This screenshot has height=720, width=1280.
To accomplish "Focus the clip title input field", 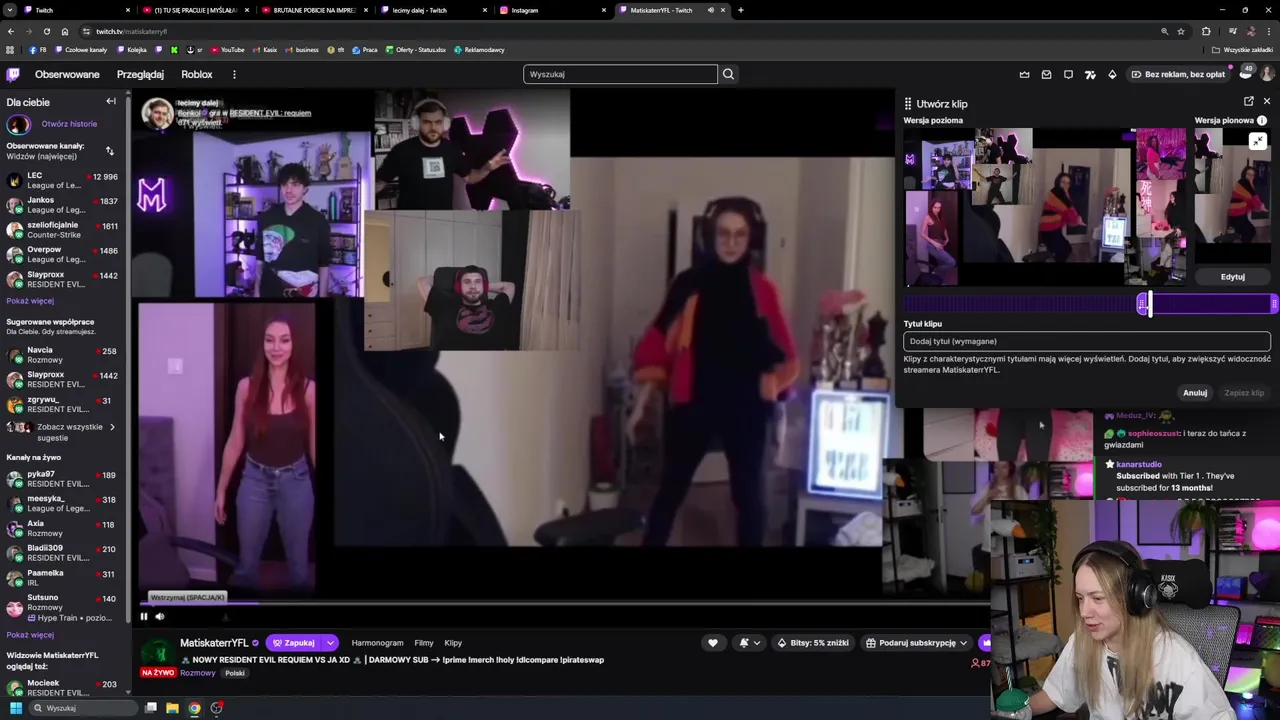I will (x=1087, y=341).
